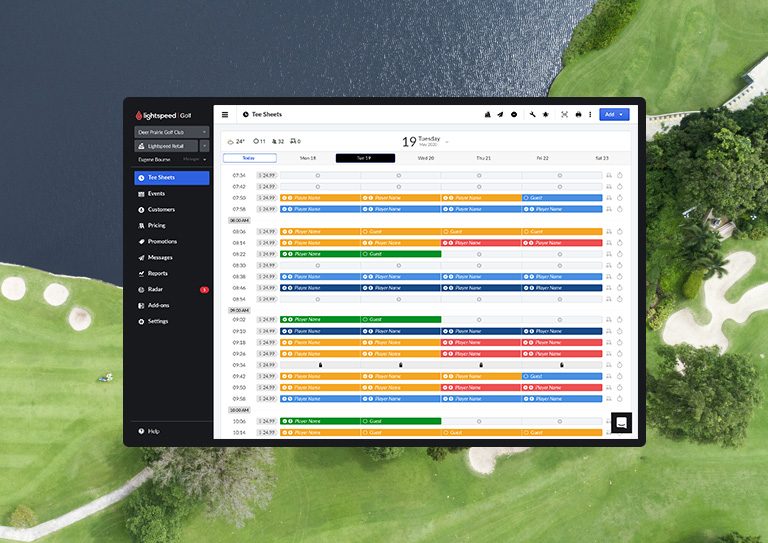The image size is (768, 543).
Task: Expand the date picker next to Tuesday 19
Action: coord(447,142)
